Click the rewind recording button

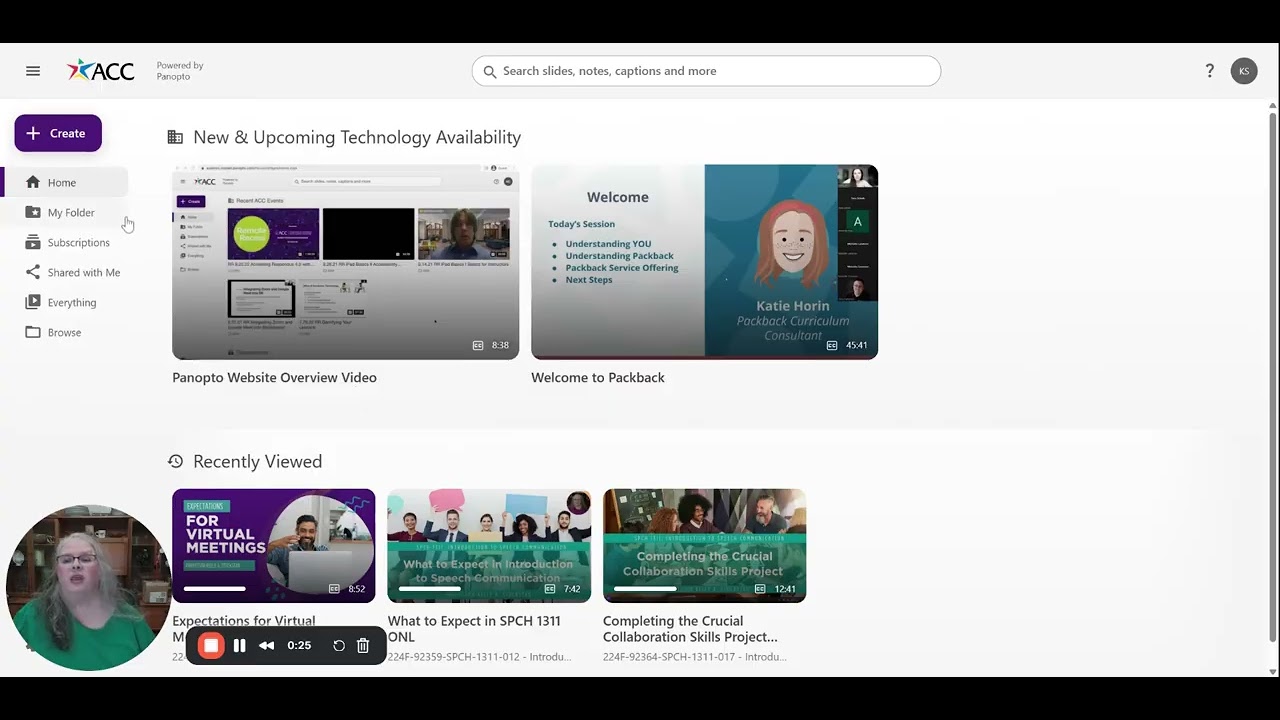click(x=266, y=646)
